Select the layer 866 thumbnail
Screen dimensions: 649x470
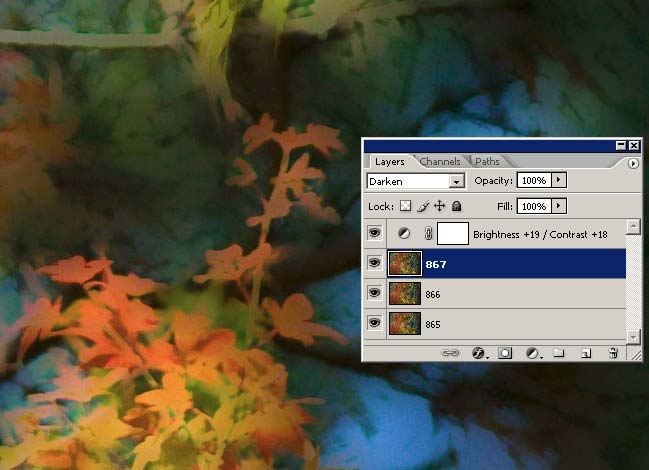coord(405,293)
